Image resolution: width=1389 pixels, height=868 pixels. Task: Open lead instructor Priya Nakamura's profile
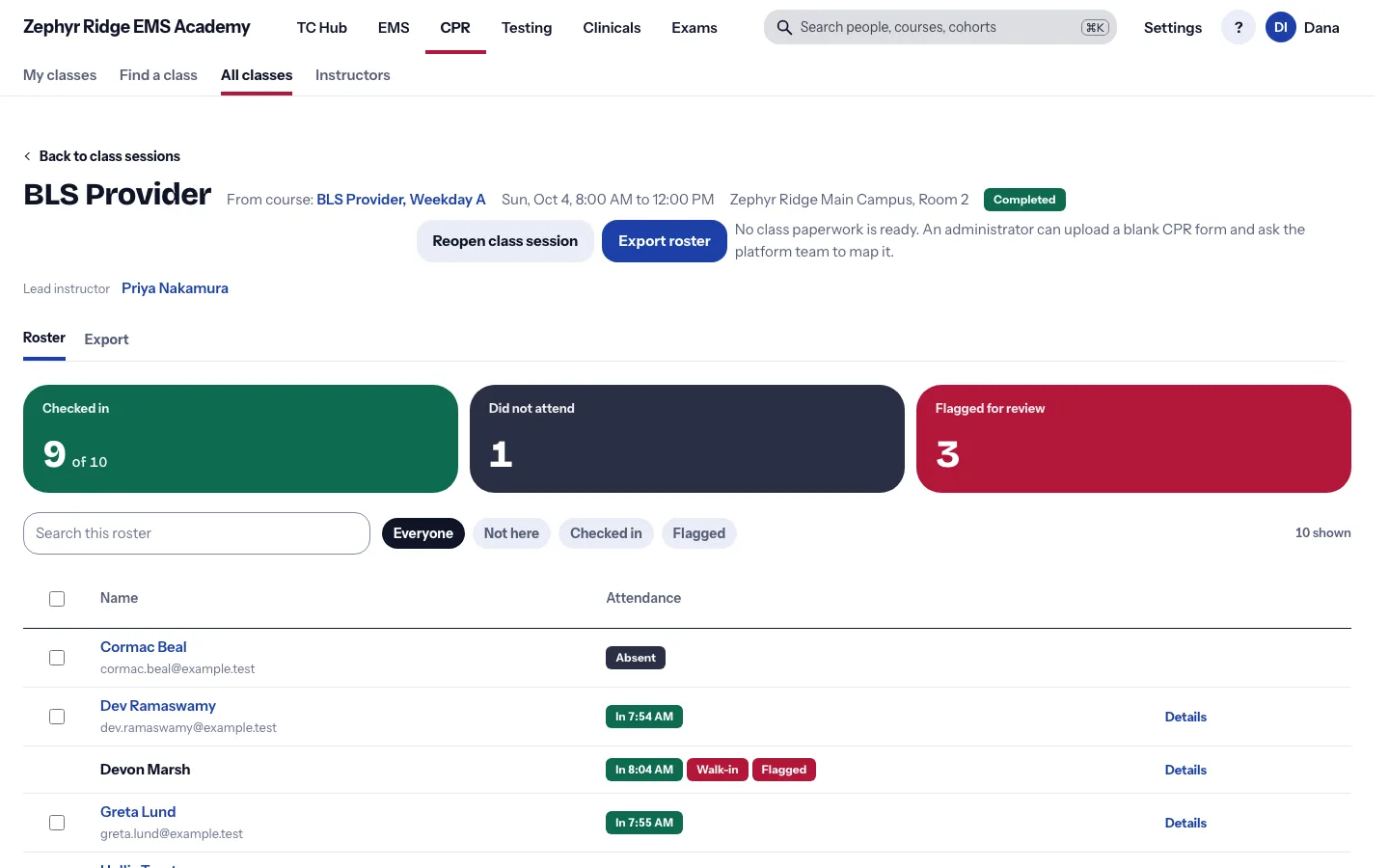[175, 288]
